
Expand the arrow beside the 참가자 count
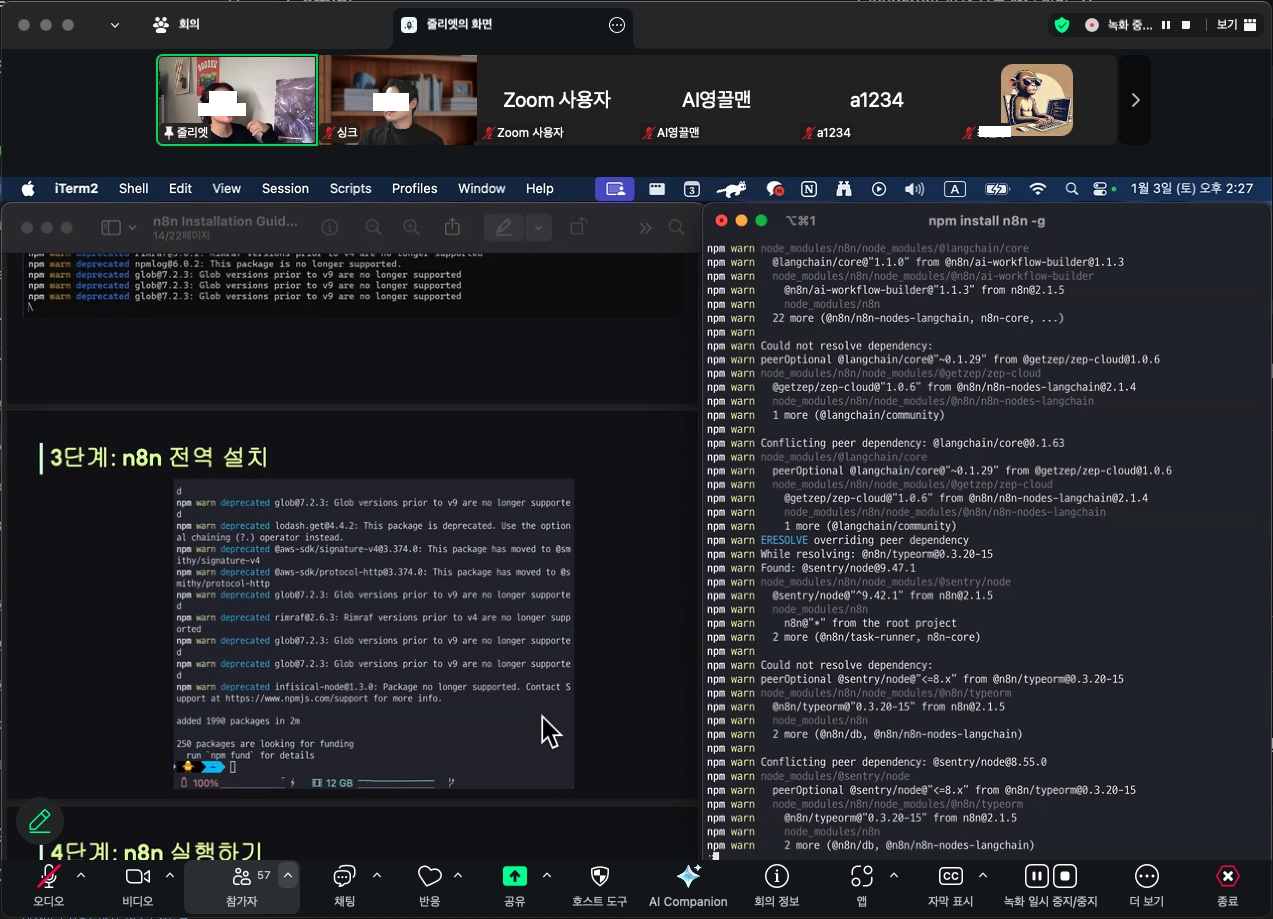pyautogui.click(x=288, y=876)
